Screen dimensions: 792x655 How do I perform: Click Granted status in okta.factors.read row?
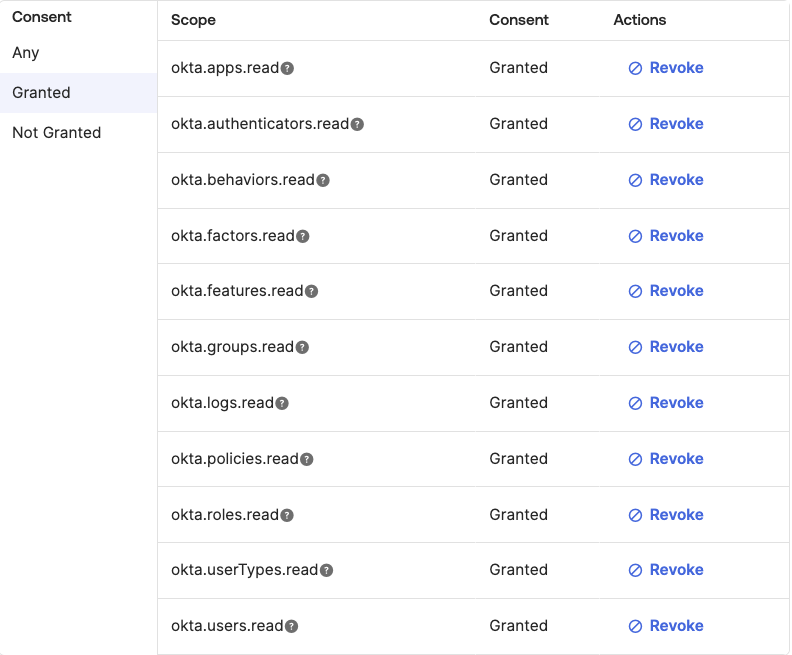(x=518, y=236)
